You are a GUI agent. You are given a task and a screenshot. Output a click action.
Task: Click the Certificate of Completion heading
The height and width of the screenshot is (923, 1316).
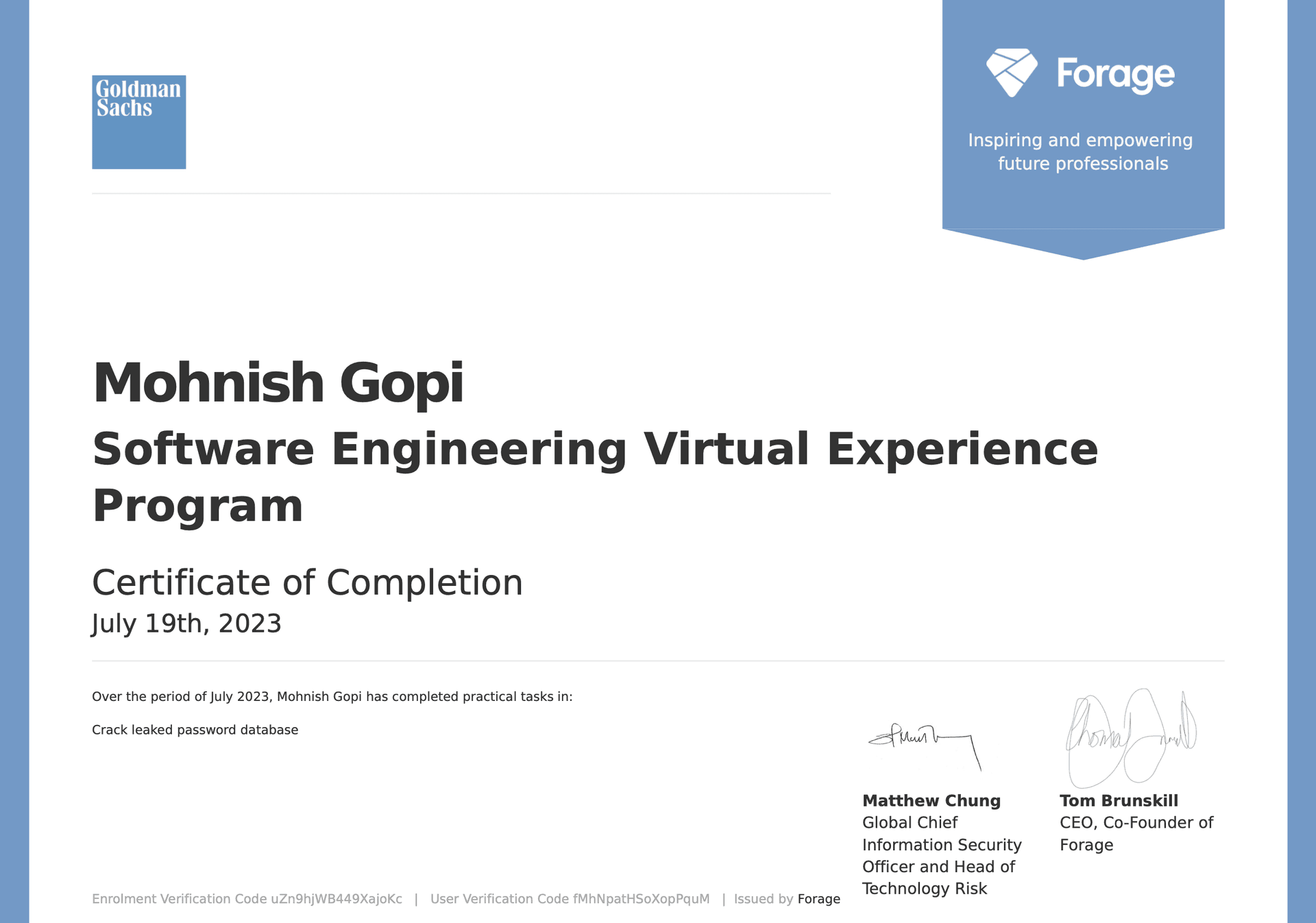pos(307,583)
